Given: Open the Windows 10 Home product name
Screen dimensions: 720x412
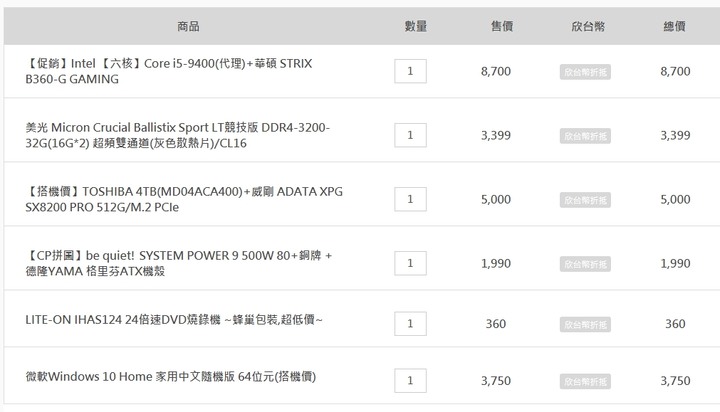Looking at the screenshot, I should coord(171,377).
